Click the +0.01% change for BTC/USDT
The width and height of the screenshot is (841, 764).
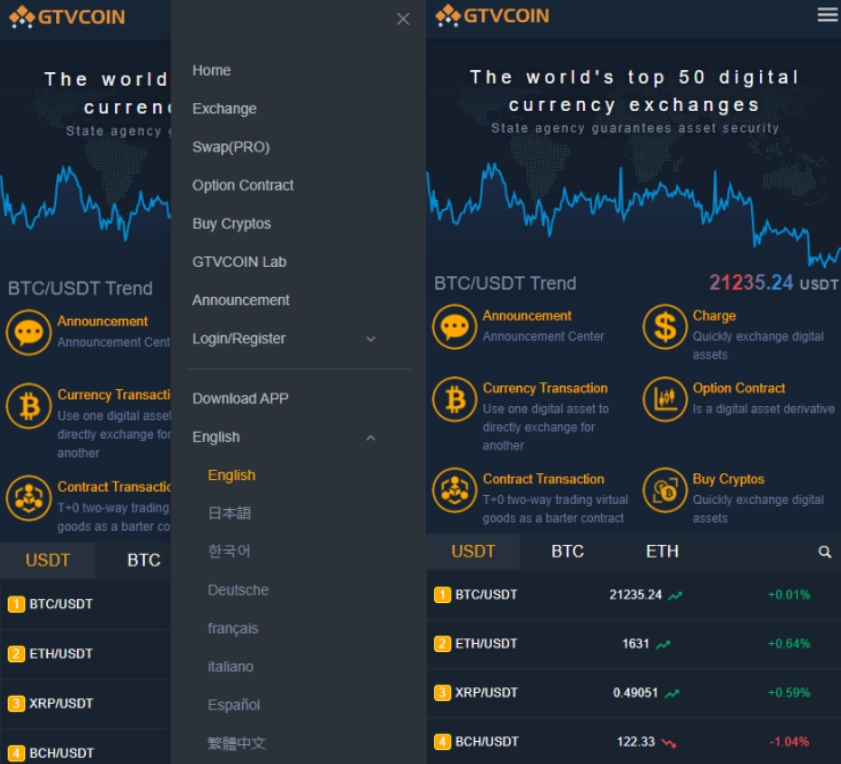pos(789,595)
